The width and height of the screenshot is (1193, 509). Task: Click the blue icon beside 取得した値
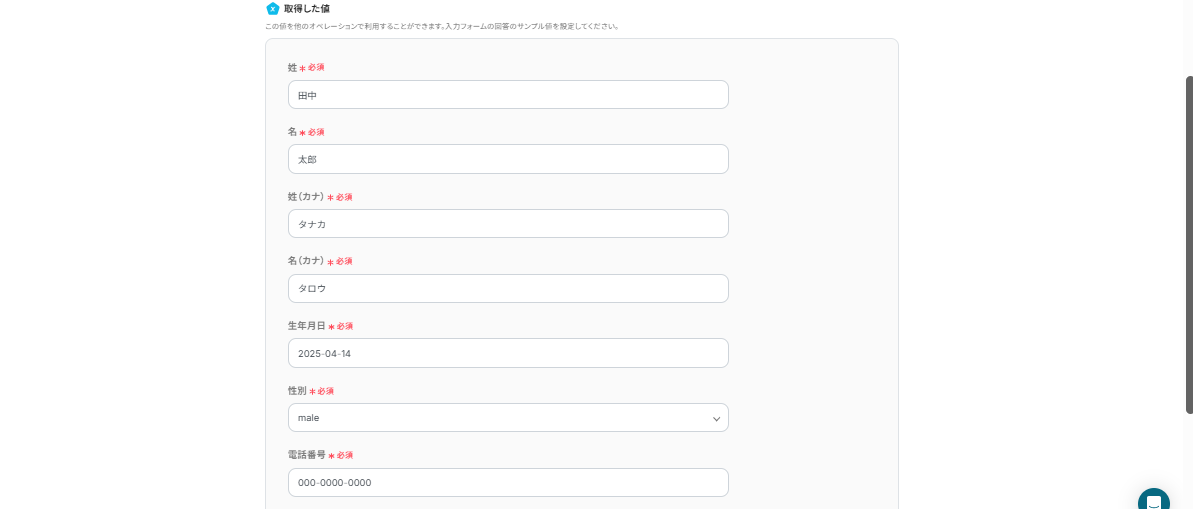pos(272,8)
